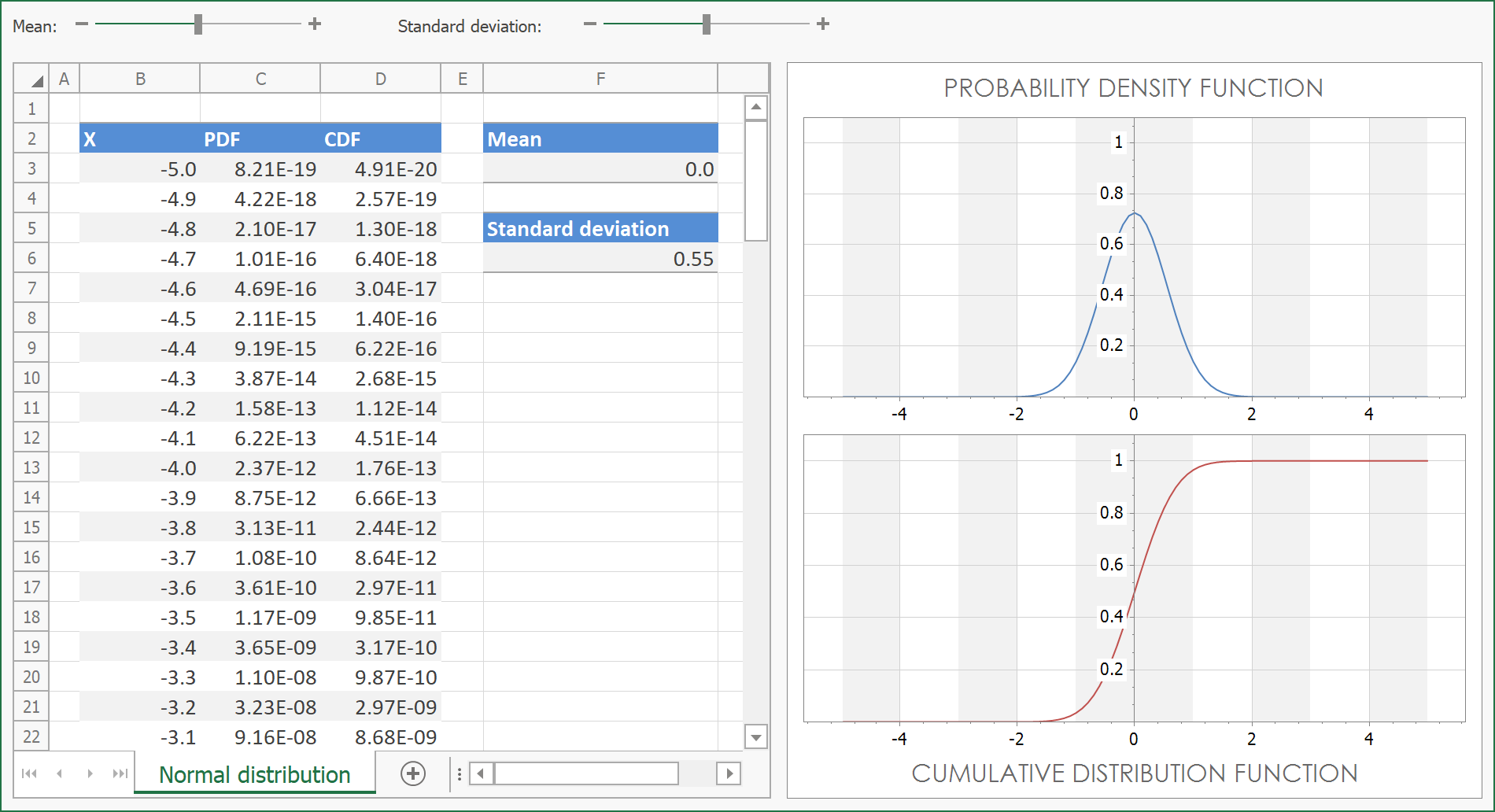Click the Mean slider plus button

click(315, 24)
